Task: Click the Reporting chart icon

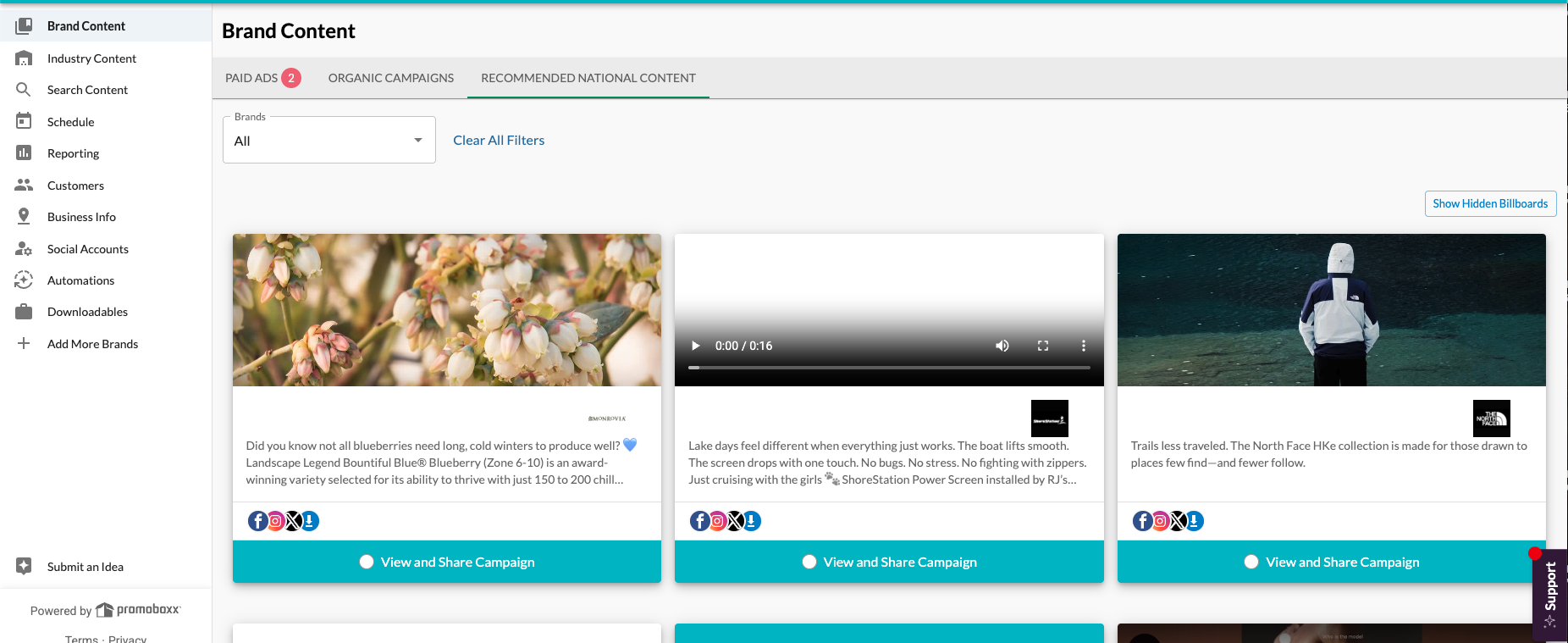Action: coord(24,153)
